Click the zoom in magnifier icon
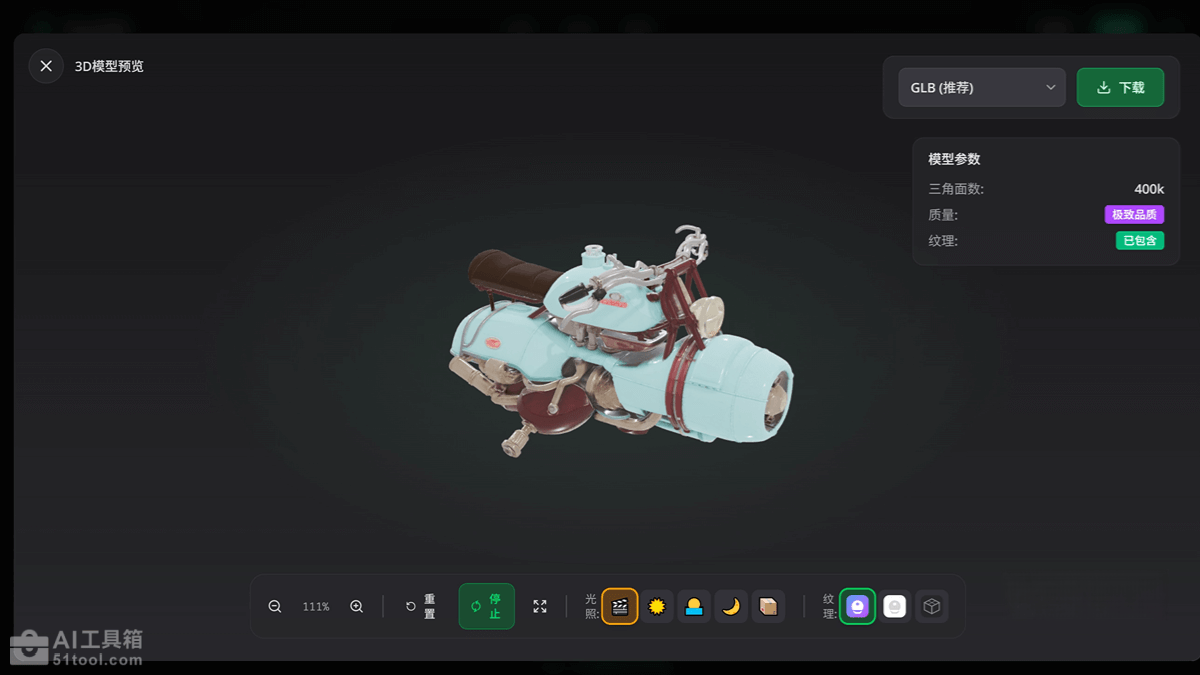The height and width of the screenshot is (675, 1200). click(x=356, y=607)
